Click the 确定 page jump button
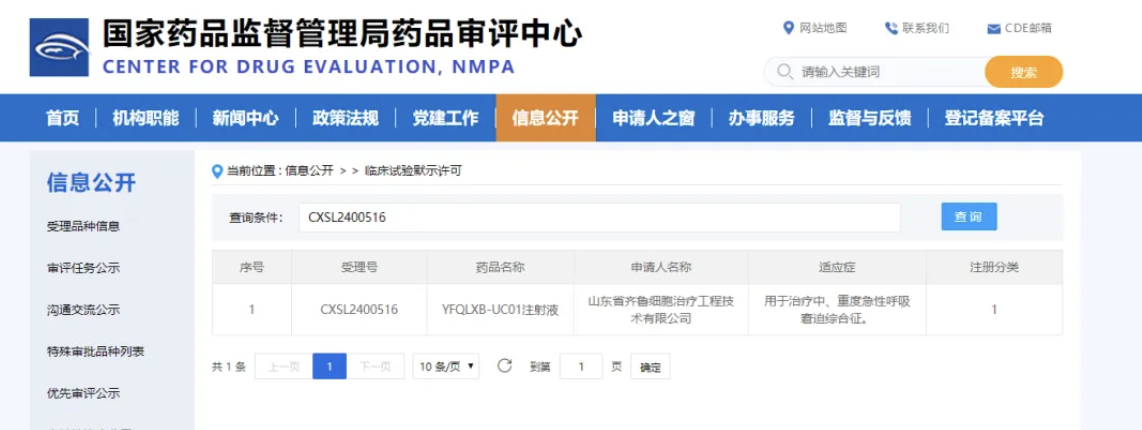 (650, 367)
